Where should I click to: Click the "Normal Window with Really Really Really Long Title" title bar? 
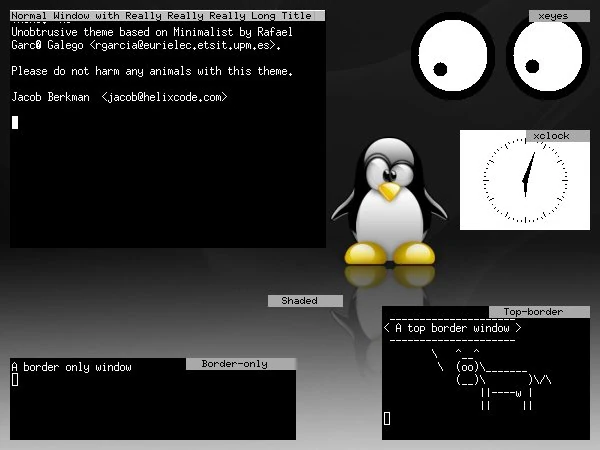coord(167,16)
